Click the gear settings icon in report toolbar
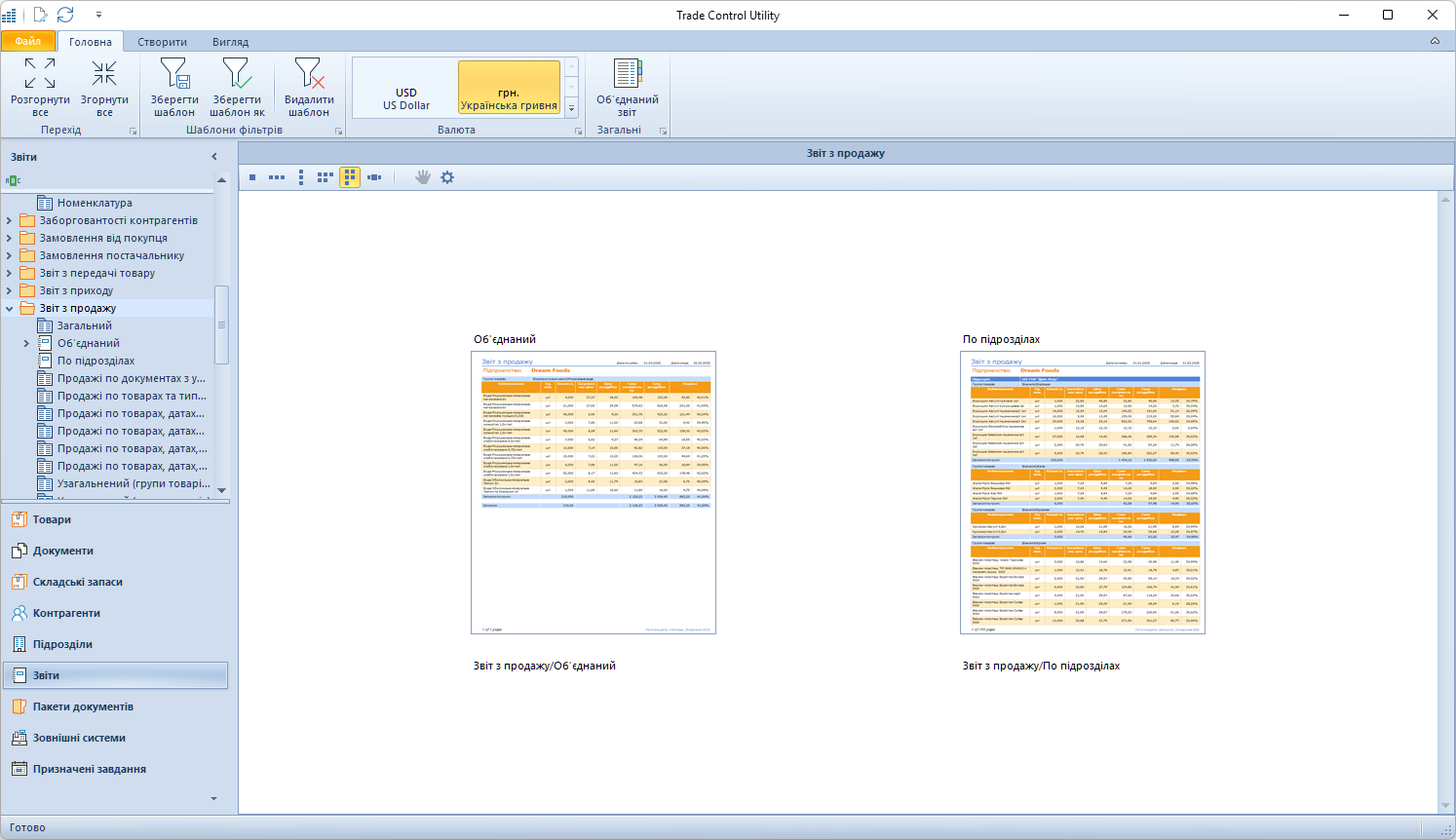 pyautogui.click(x=447, y=177)
